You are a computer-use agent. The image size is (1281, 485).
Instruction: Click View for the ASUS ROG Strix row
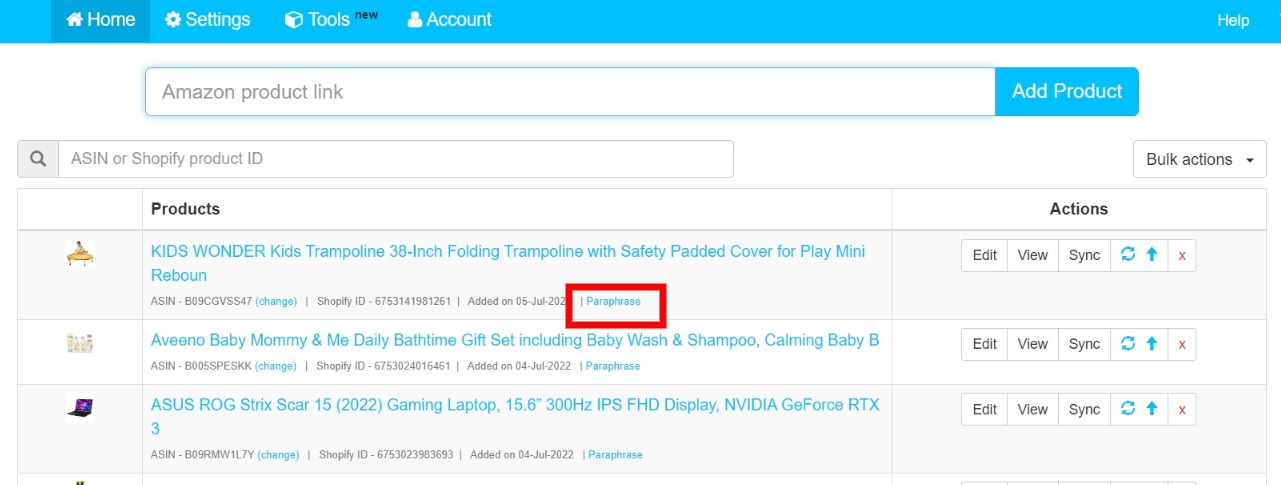(1032, 409)
